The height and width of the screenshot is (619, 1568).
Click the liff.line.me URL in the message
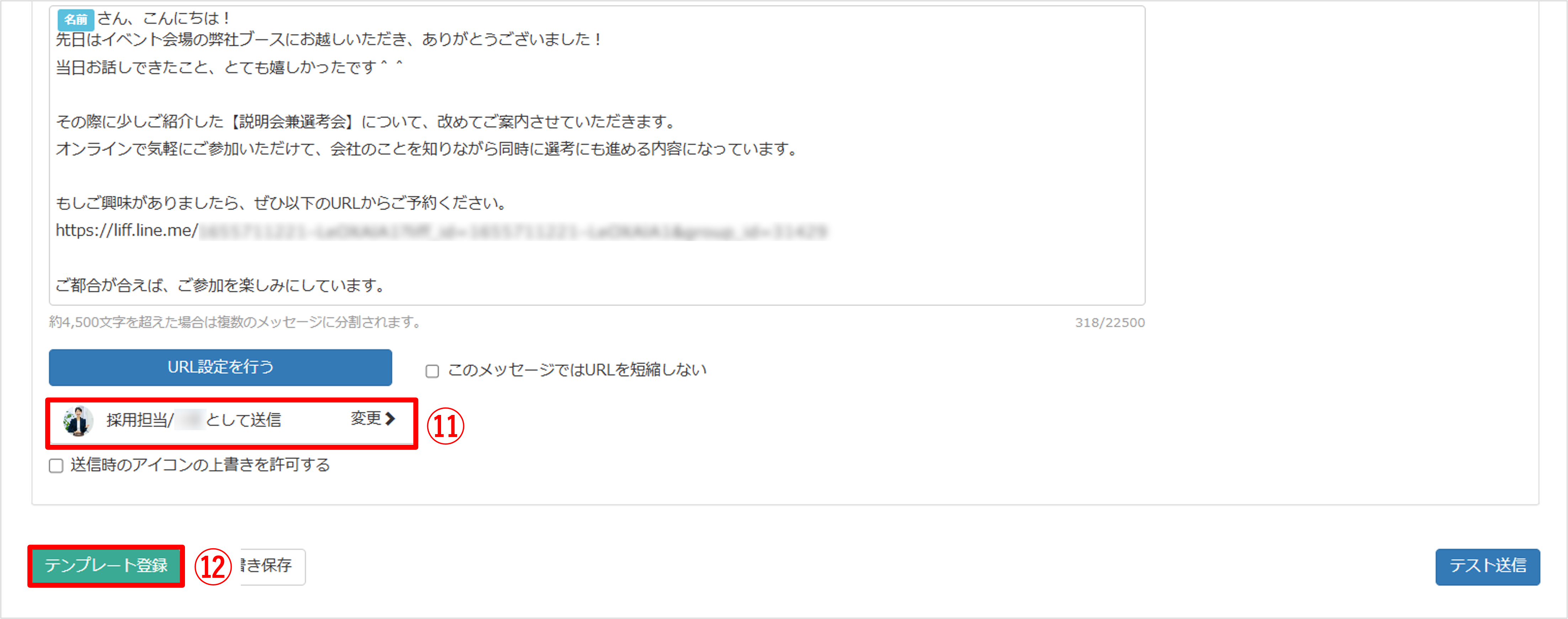(x=441, y=231)
